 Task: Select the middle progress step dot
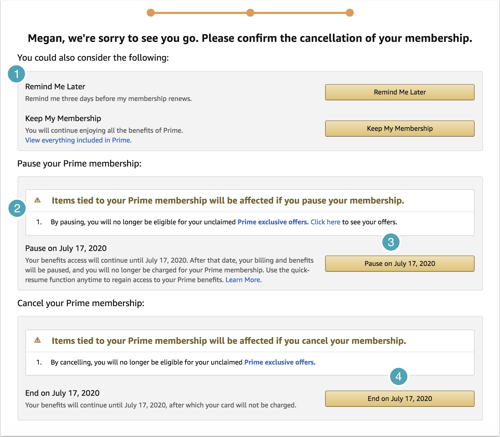click(250, 13)
